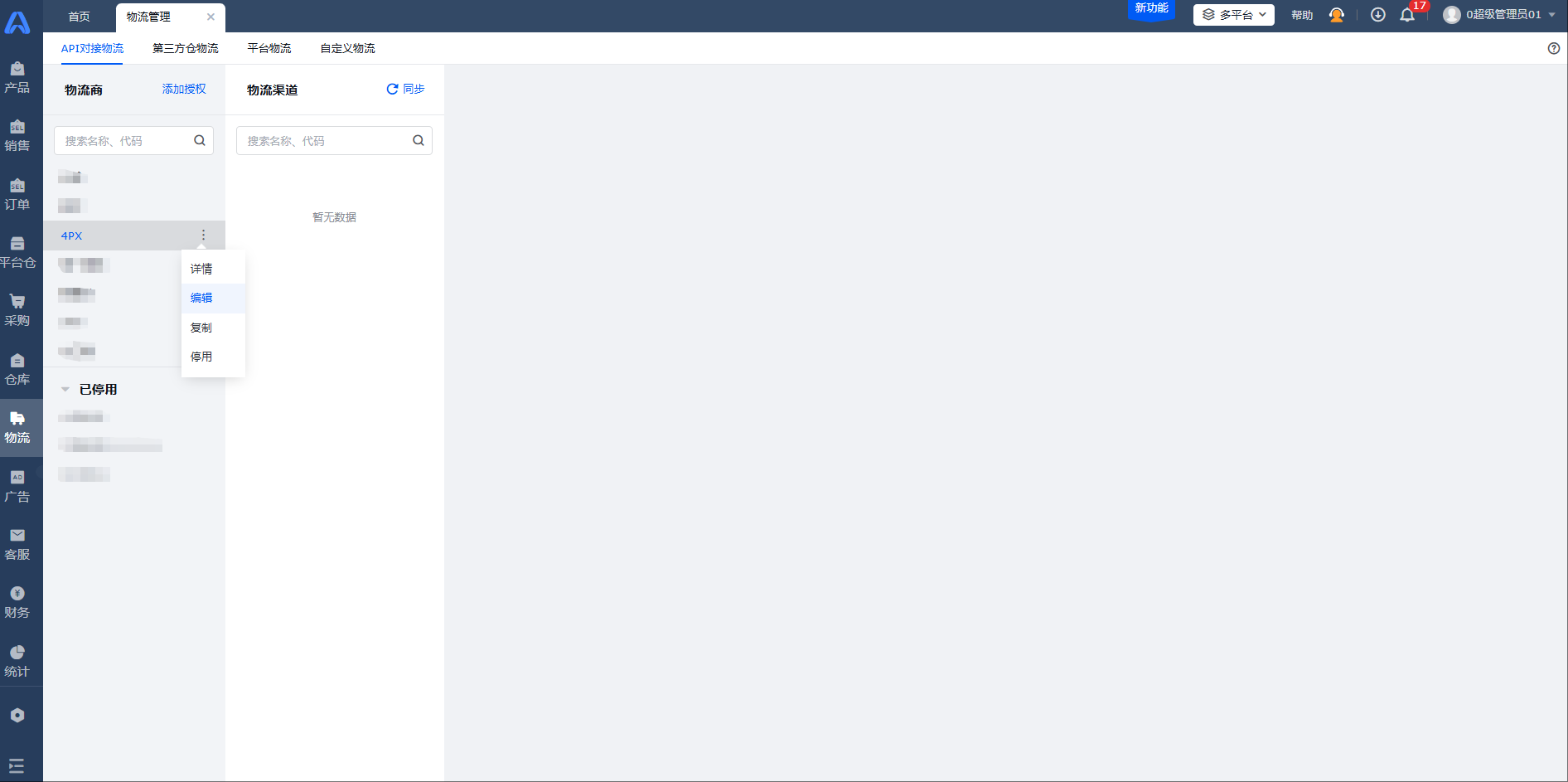
Task: Click the 帮助 link
Action: click(1302, 15)
